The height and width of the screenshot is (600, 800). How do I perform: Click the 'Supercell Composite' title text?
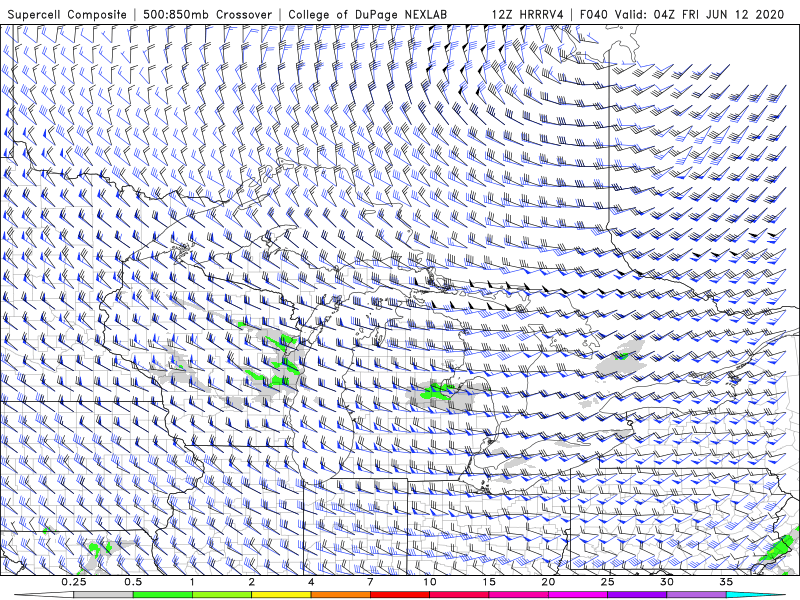67,14
